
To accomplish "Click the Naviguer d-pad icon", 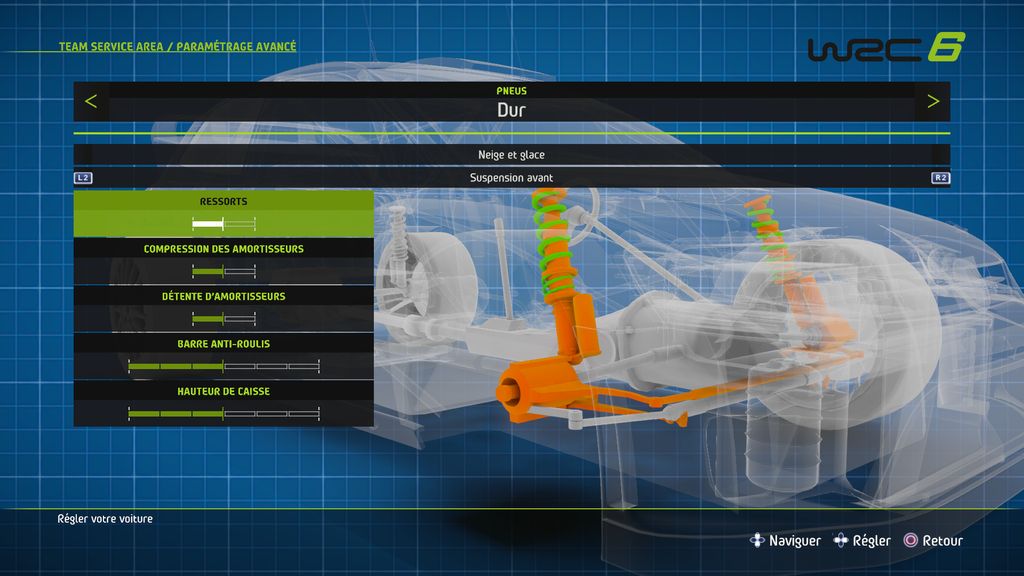I will click(x=757, y=540).
